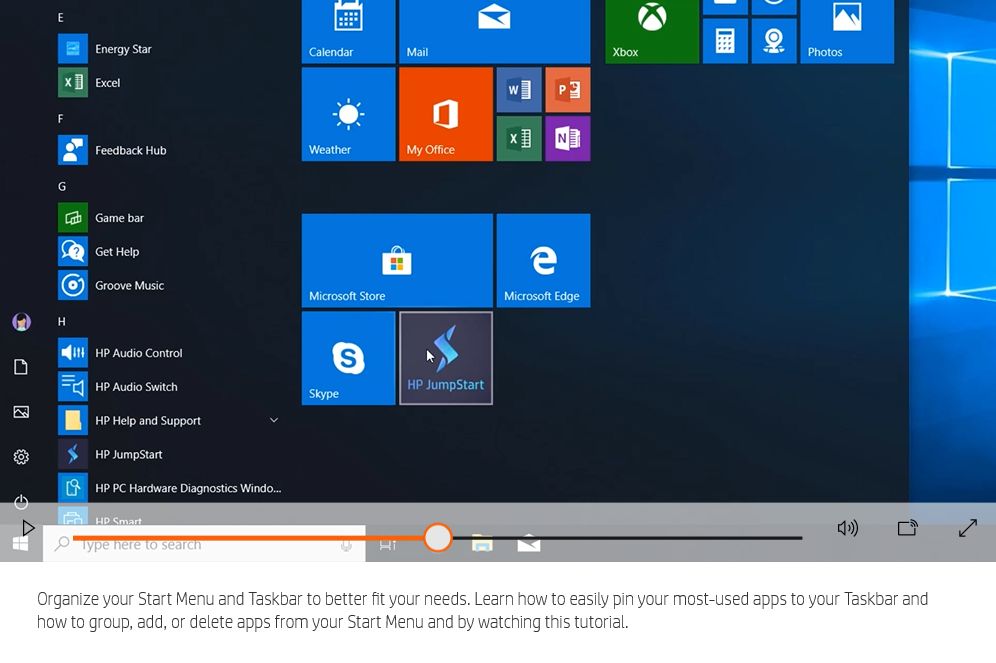
Task: Open Pictures from Start sidebar
Action: point(21,412)
